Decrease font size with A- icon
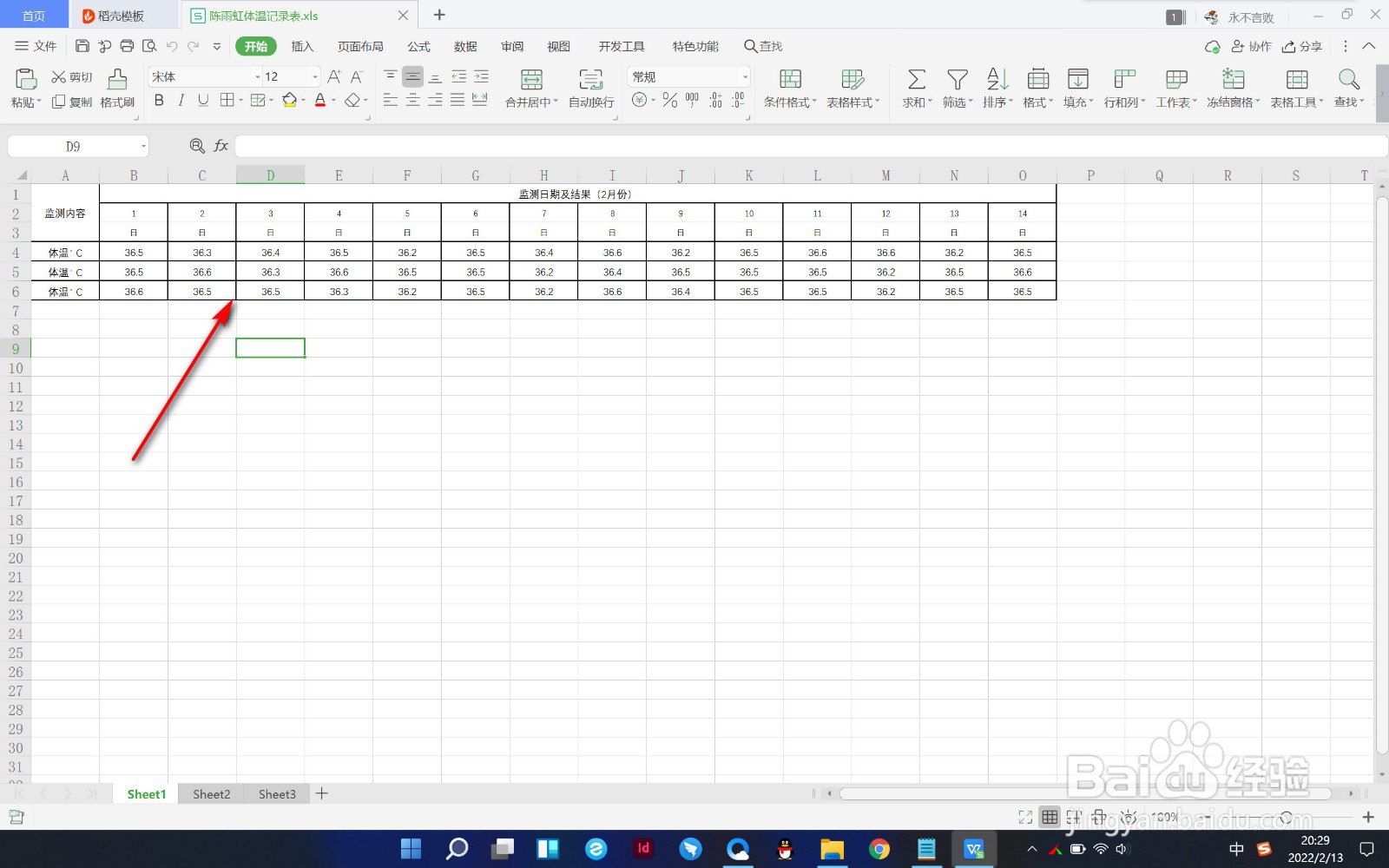This screenshot has width=1389, height=868. 356,76
